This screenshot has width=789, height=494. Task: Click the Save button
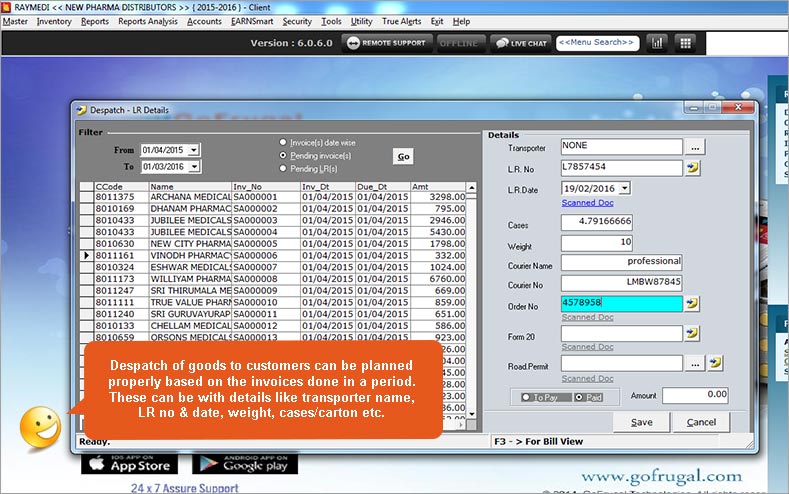tap(641, 422)
